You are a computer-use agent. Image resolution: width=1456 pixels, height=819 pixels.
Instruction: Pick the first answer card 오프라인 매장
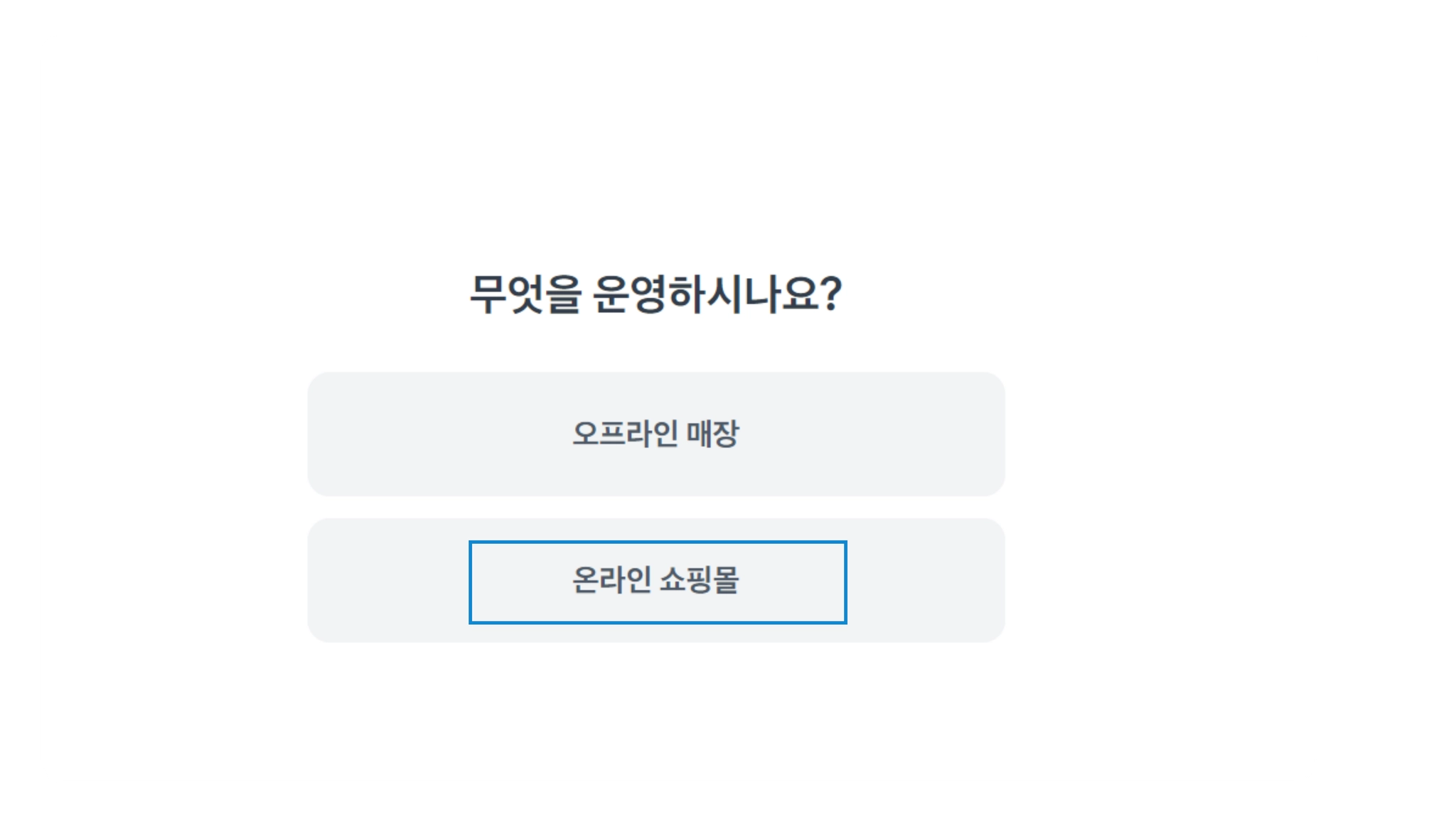[x=655, y=434]
